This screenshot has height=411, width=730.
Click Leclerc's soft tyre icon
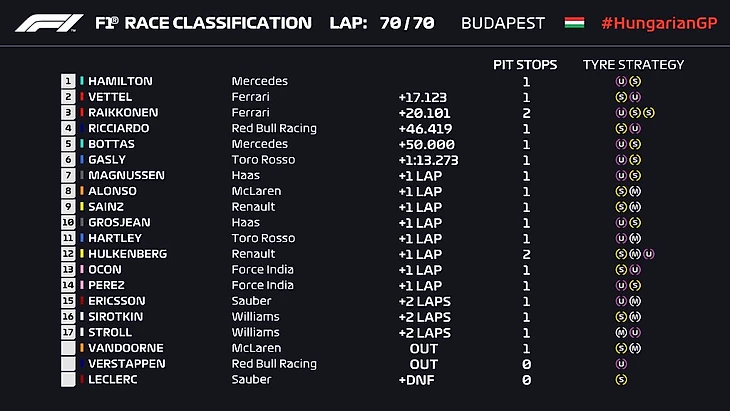coord(621,380)
